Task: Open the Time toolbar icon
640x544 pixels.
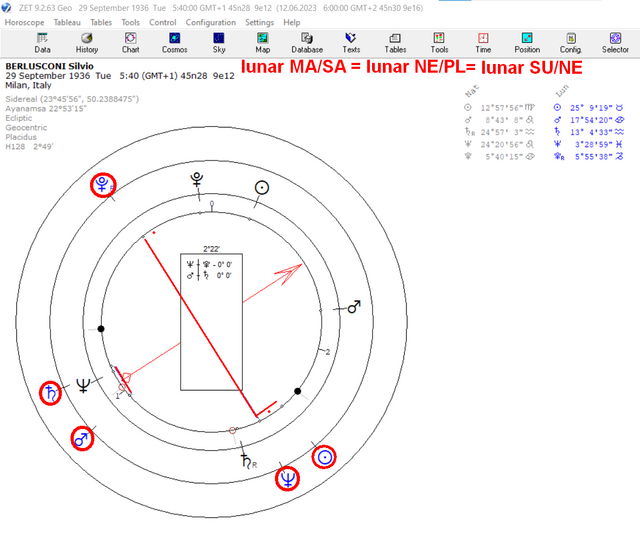Action: (483, 43)
